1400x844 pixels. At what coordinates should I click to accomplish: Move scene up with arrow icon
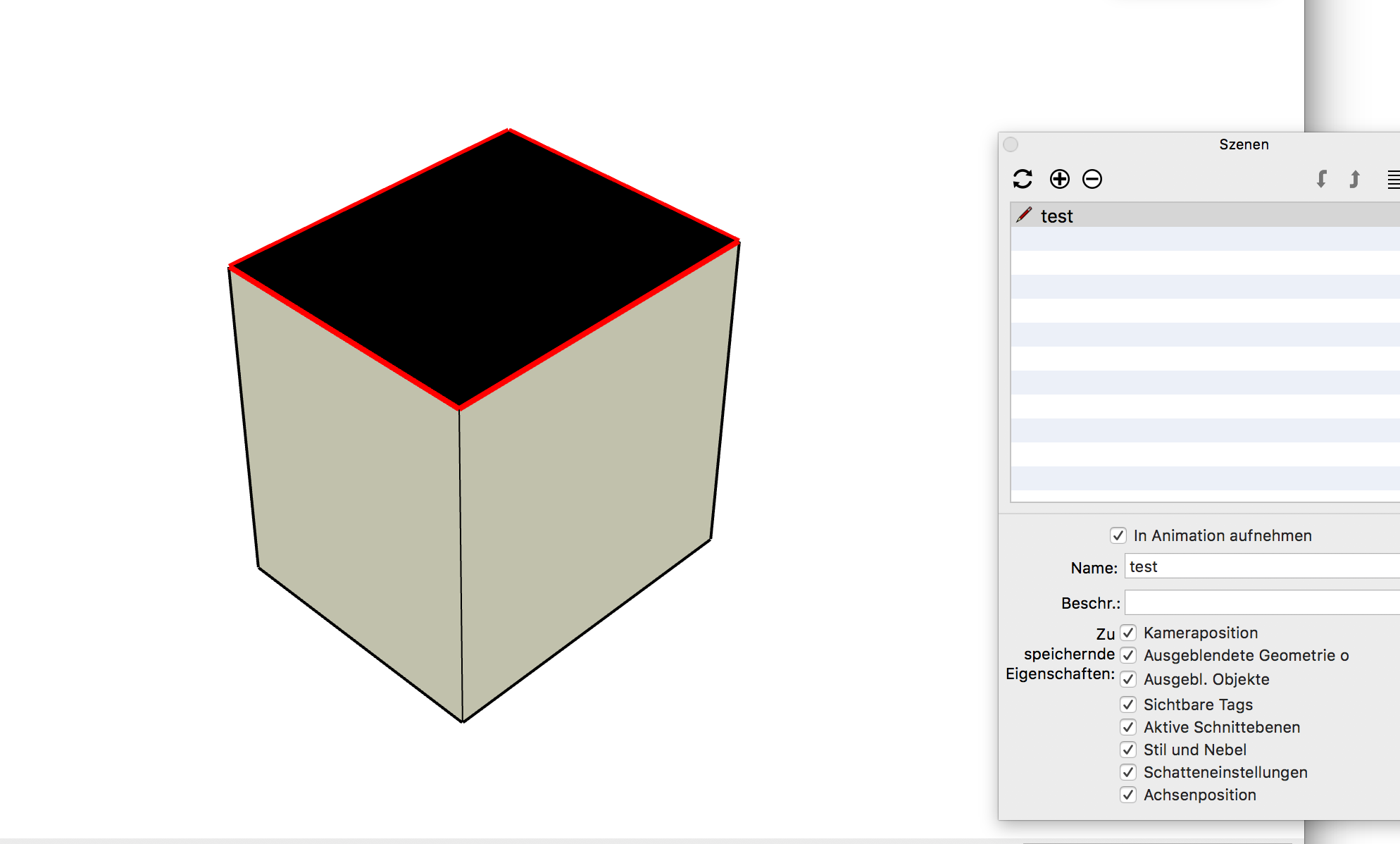1354,179
